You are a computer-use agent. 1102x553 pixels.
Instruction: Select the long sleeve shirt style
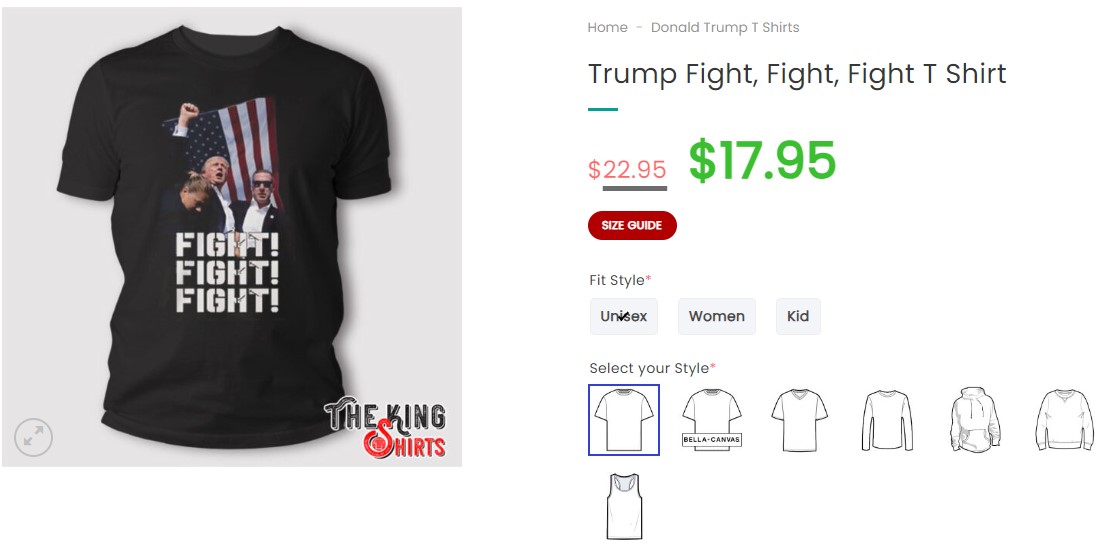tap(887, 420)
